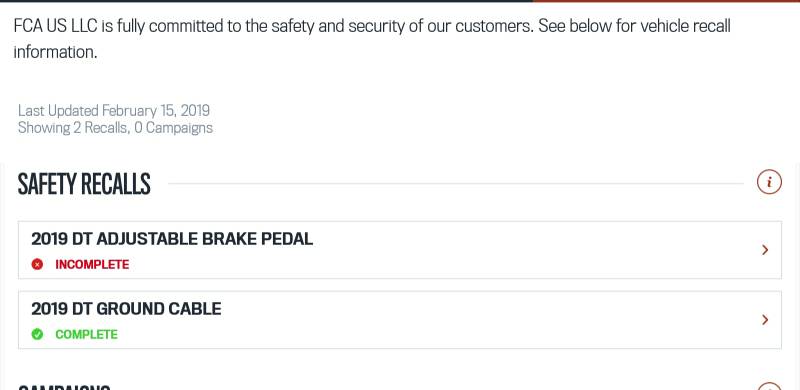The image size is (800, 390).
Task: Open 2019 DT Adjustable Brake Pedal recall
Action: 172,239
